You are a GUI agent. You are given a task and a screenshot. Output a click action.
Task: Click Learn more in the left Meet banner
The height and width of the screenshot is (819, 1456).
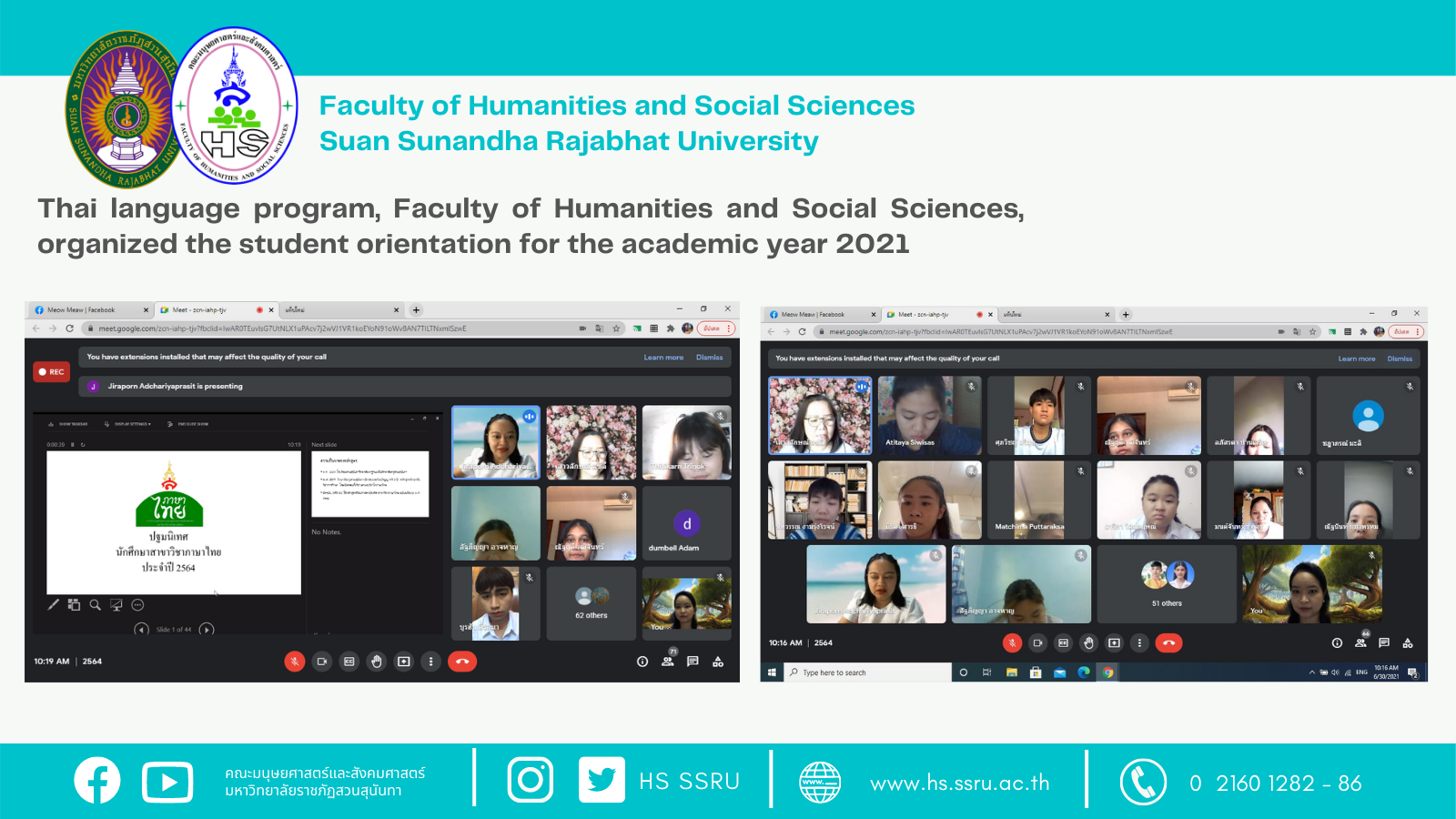663,358
